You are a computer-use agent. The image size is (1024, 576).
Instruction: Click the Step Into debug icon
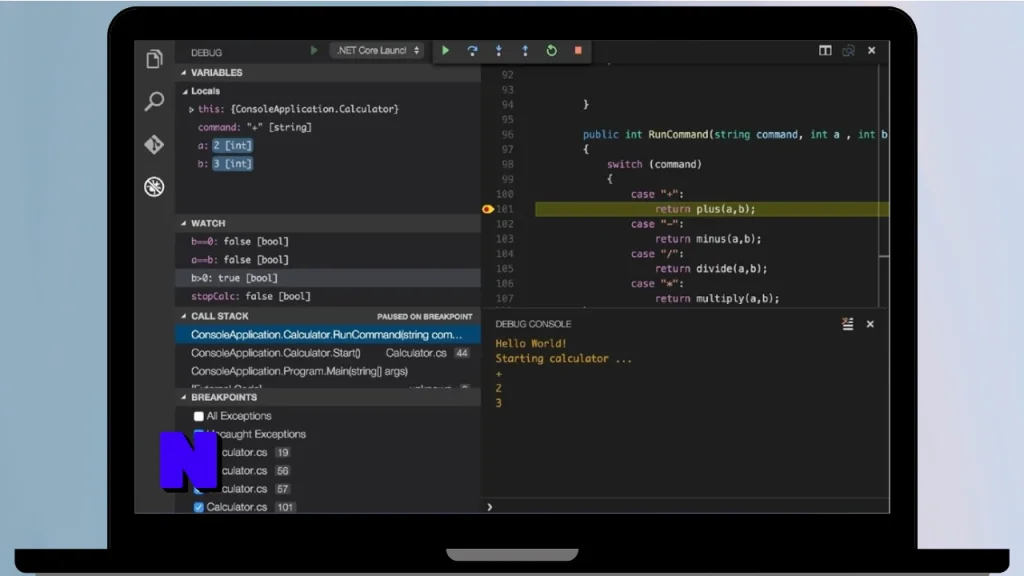(x=498, y=50)
